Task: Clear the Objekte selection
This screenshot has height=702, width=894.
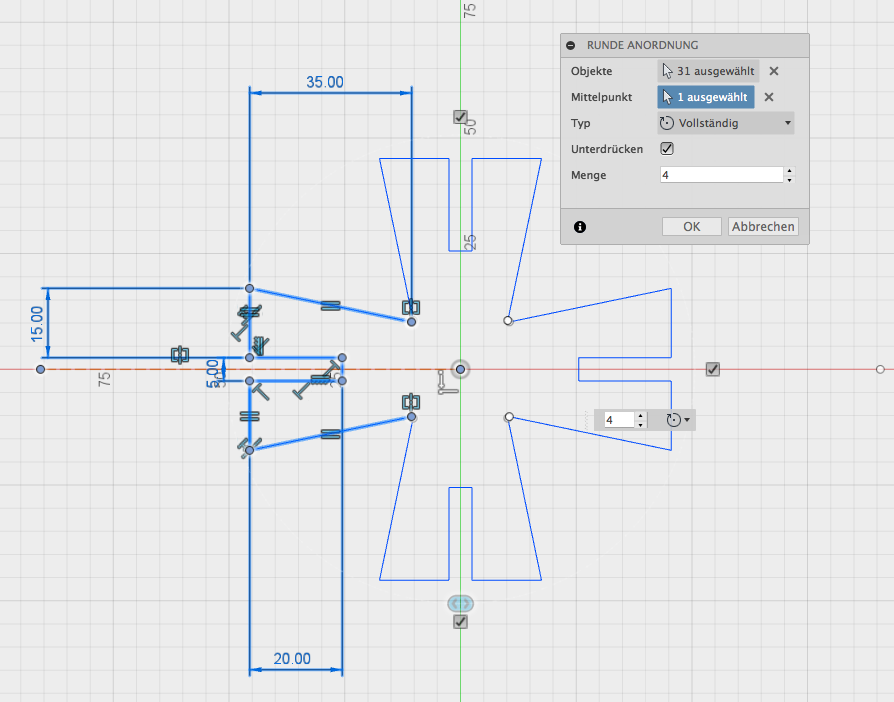Action: [774, 71]
